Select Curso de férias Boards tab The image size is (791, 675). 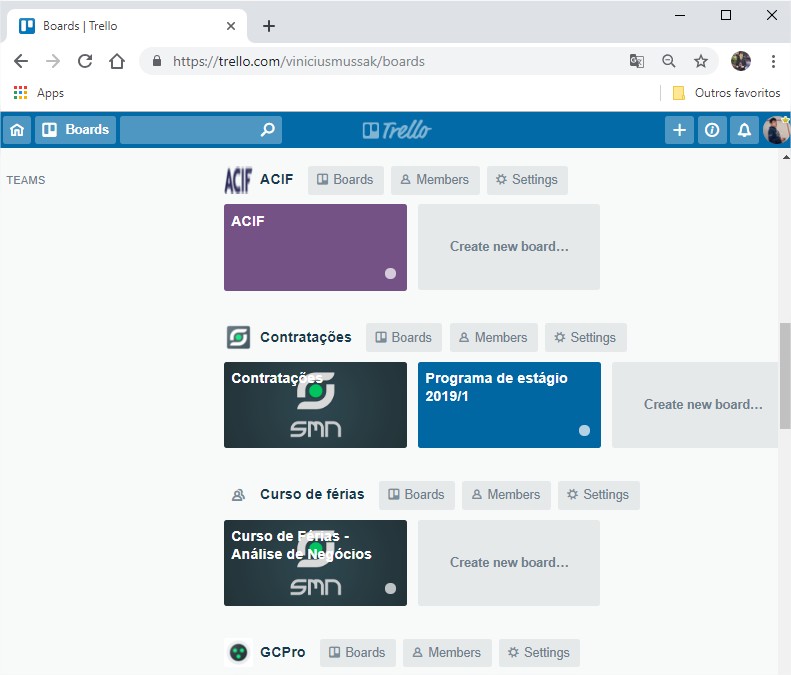click(x=416, y=495)
